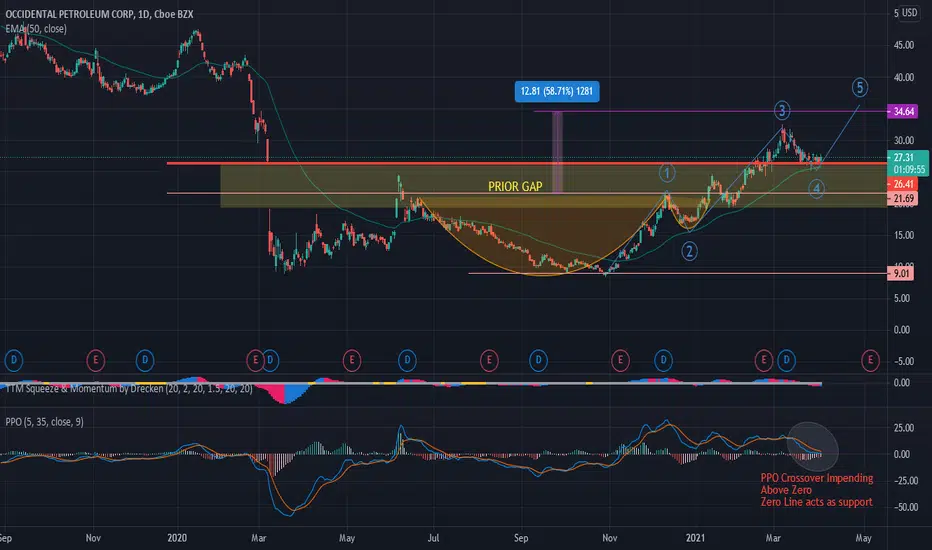The width and height of the screenshot is (932, 550).
Task: Select the wave 5 circled label
Action: click(859, 87)
